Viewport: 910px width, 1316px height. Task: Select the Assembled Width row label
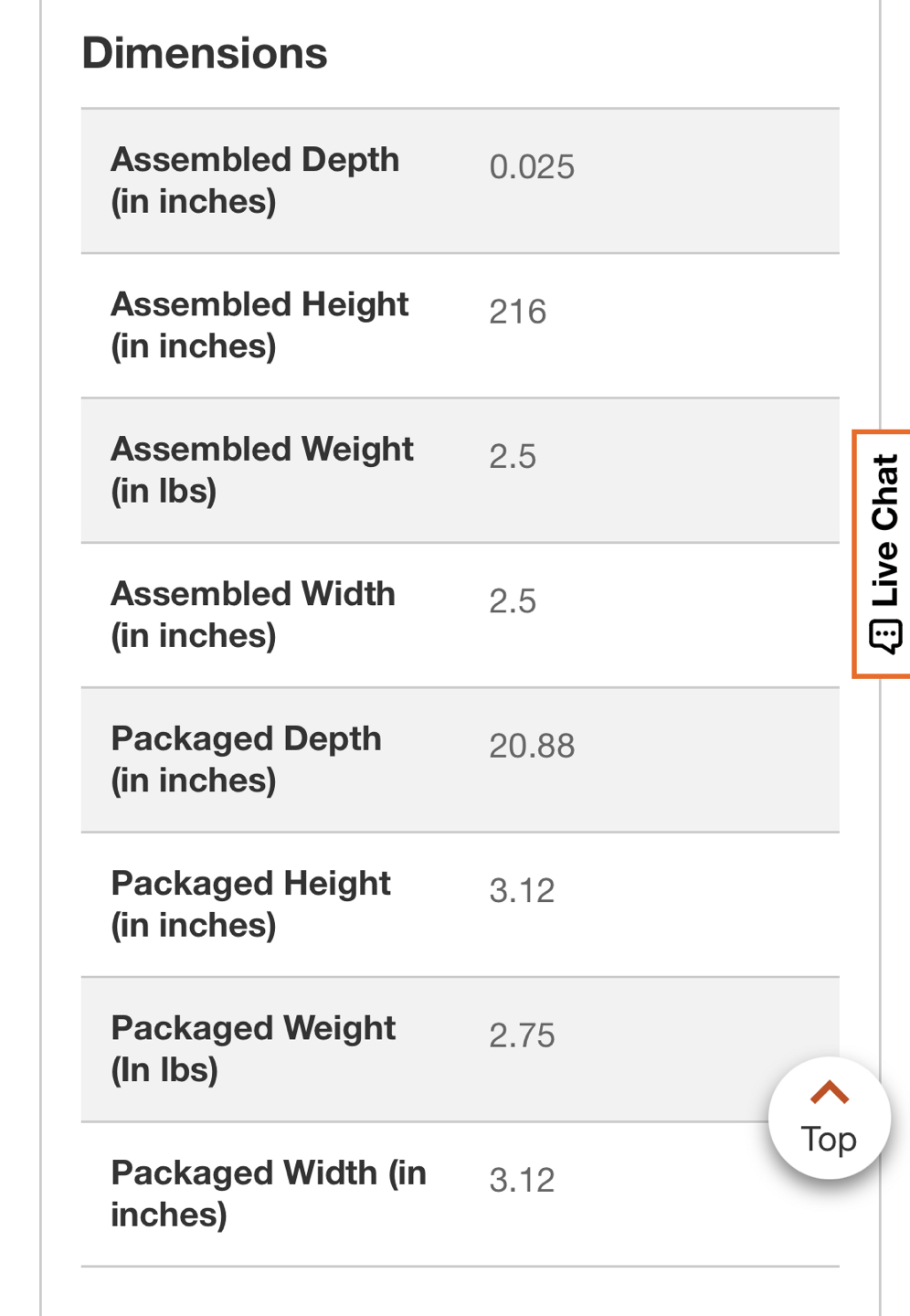253,614
